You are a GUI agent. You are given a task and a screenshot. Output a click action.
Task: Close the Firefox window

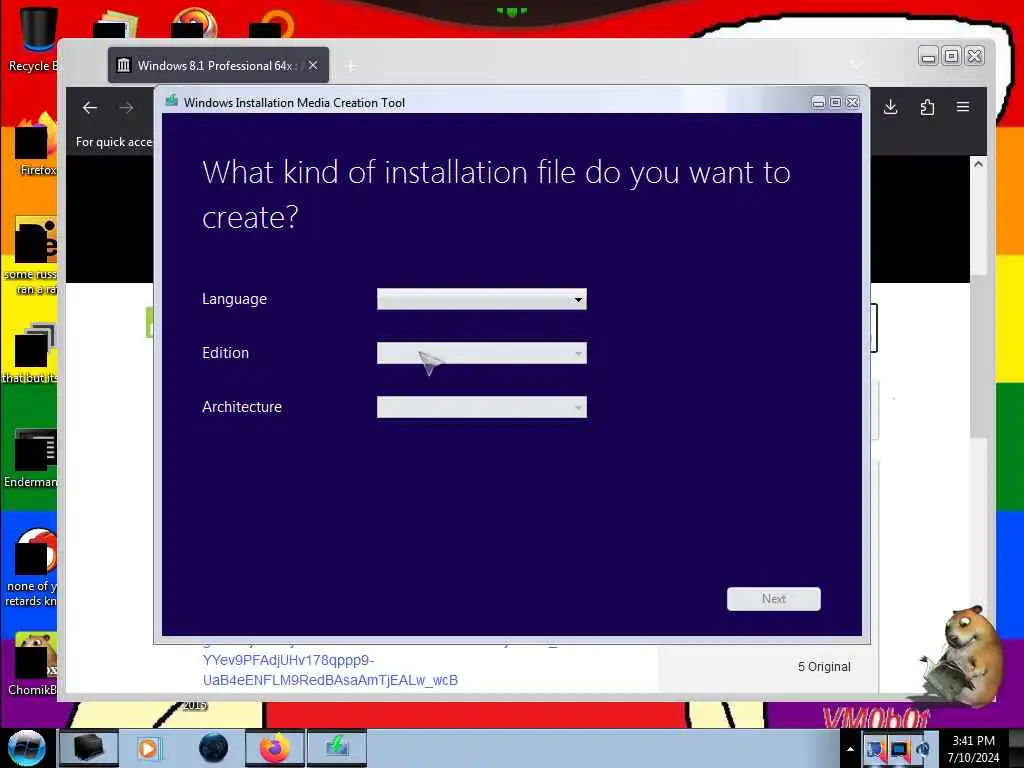[974, 57]
